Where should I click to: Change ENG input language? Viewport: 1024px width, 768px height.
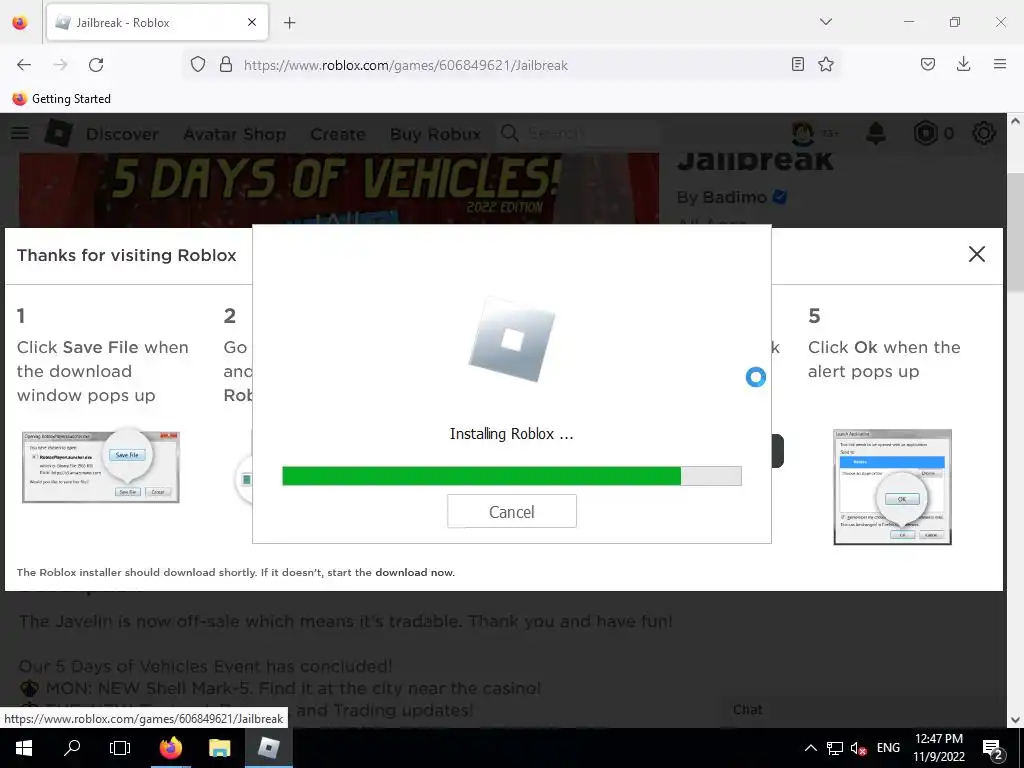pyautogui.click(x=888, y=748)
